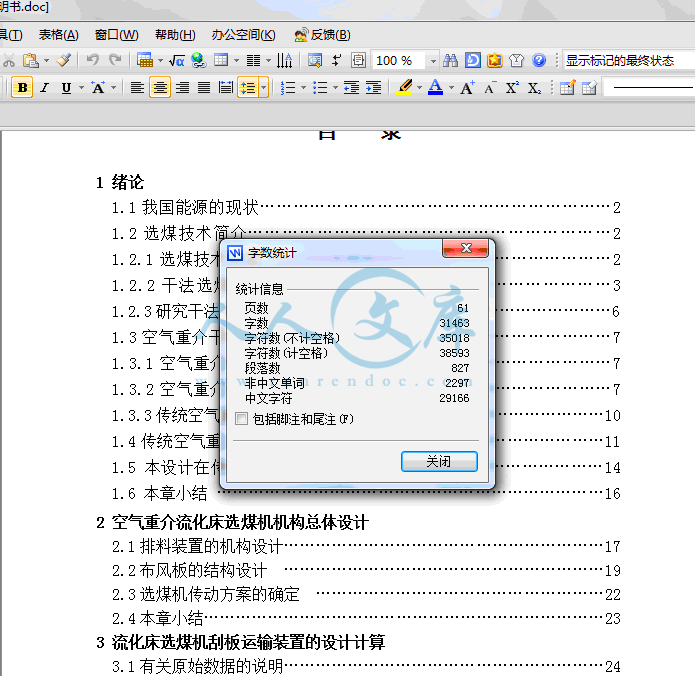
Task: Click the distributed alignment icon
Action: tap(226, 88)
